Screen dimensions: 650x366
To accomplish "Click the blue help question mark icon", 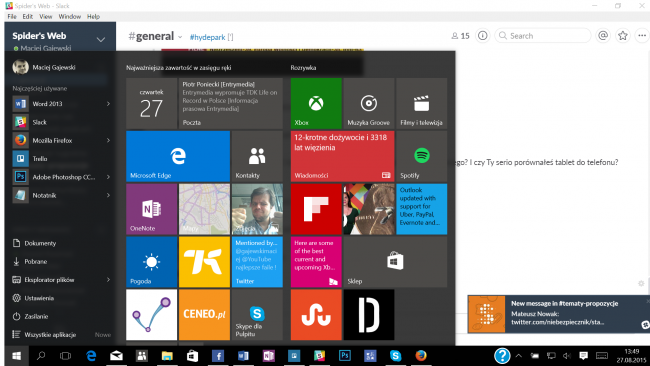I will click(x=502, y=356).
